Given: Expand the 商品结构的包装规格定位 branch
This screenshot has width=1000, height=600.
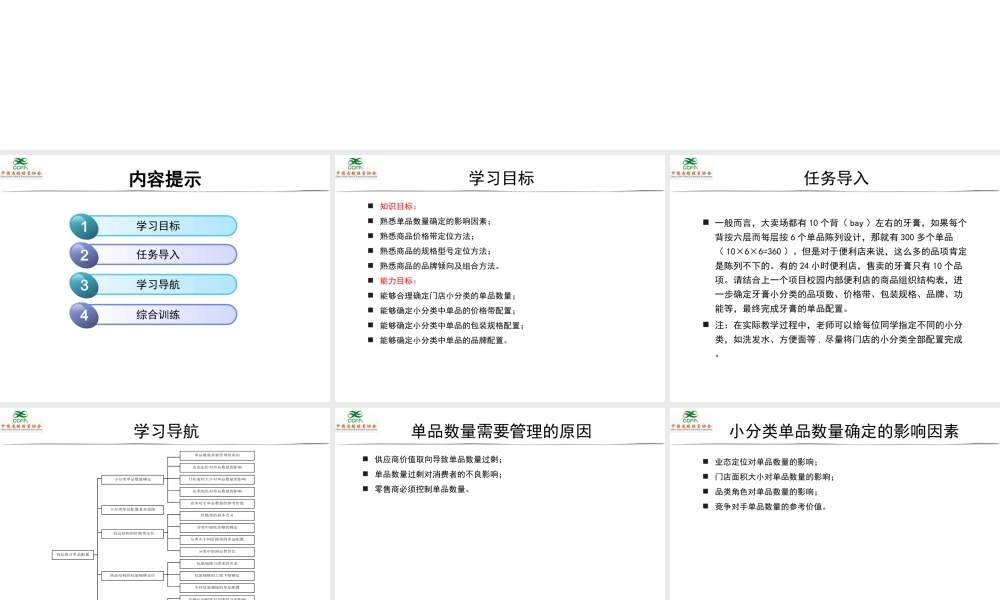Looking at the screenshot, I should [x=132, y=576].
